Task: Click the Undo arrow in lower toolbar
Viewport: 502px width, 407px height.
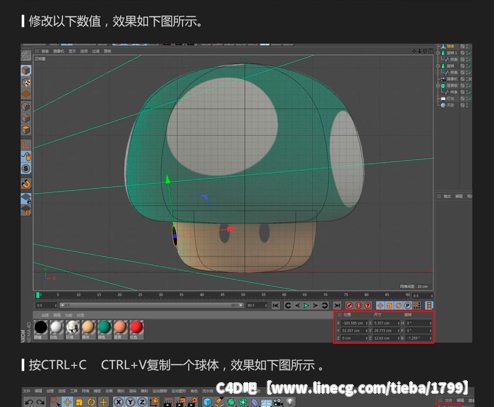Action: pyautogui.click(x=29, y=402)
